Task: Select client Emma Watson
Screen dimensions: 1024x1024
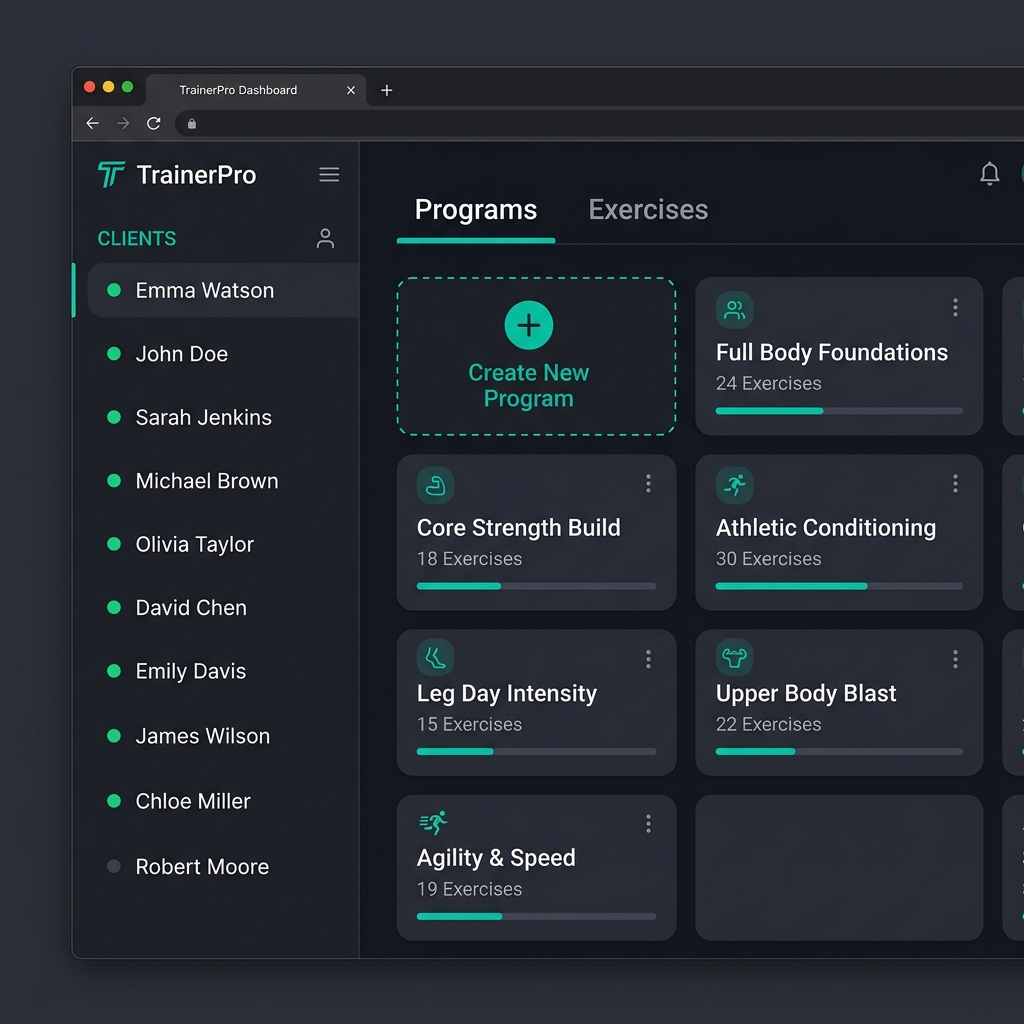Action: [223, 290]
